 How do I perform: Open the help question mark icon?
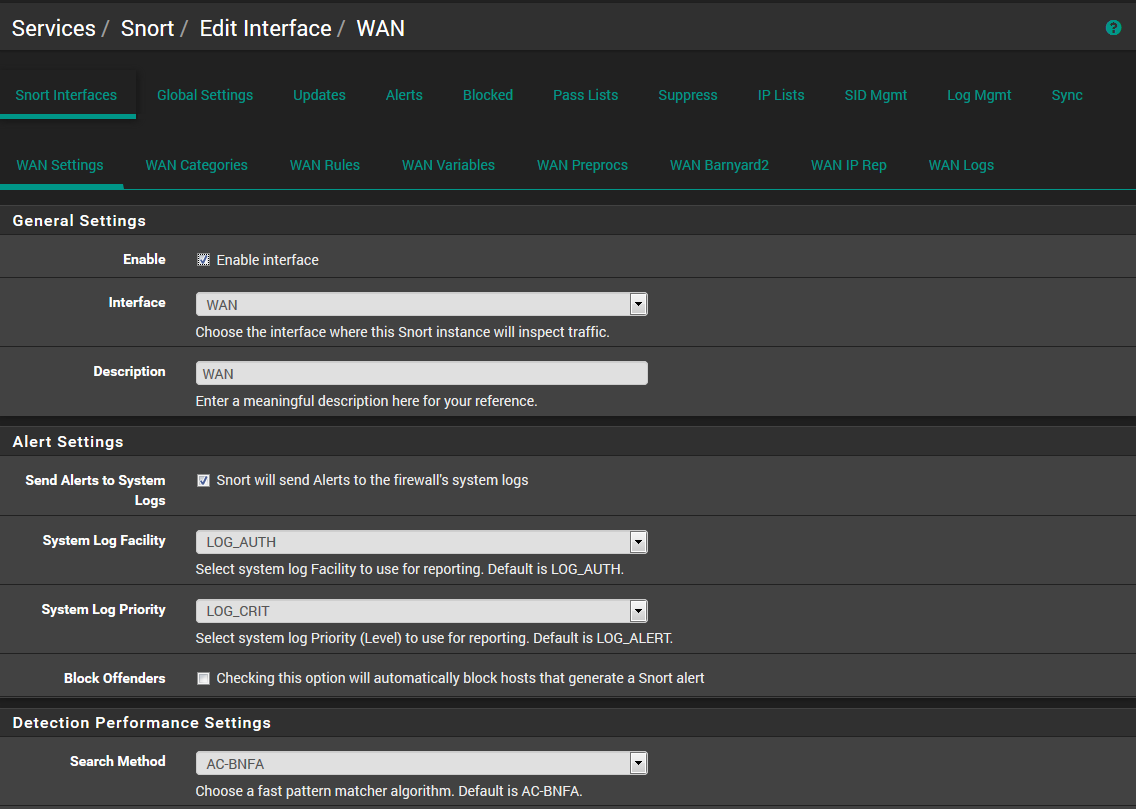tap(1113, 28)
